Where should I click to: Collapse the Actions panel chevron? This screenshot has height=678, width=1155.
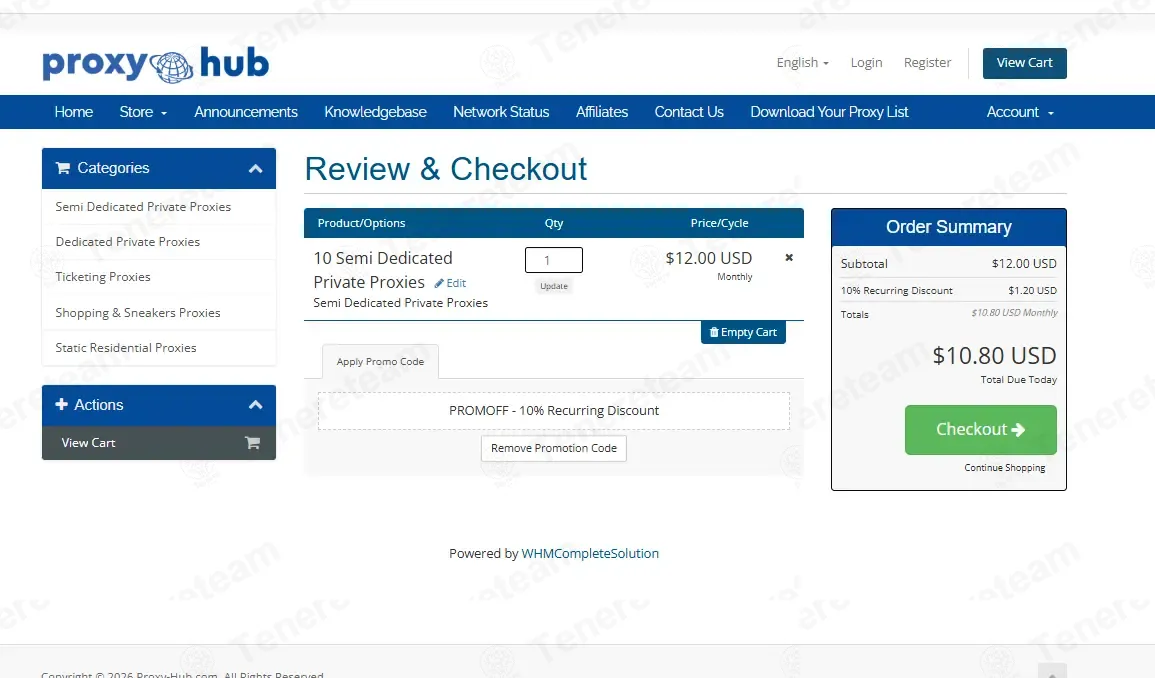pos(256,405)
